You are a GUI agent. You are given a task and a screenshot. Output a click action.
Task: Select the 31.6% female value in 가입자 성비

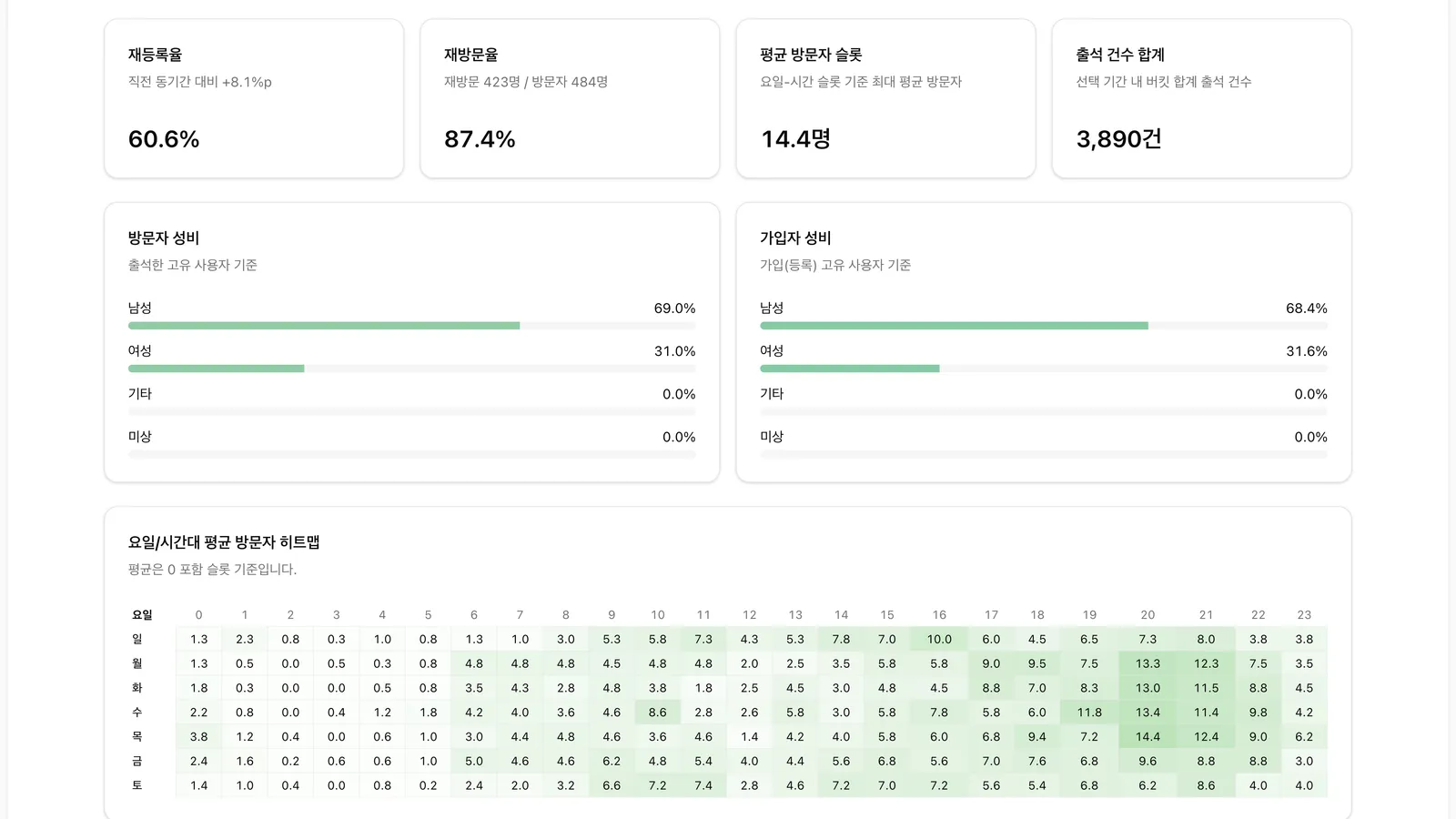coord(1306,350)
